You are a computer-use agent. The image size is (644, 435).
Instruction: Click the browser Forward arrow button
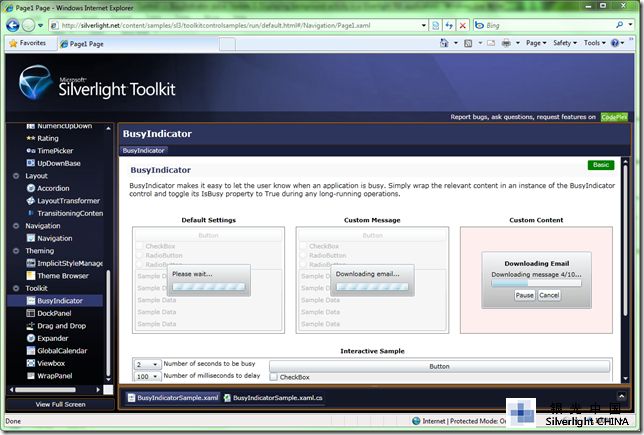point(28,25)
